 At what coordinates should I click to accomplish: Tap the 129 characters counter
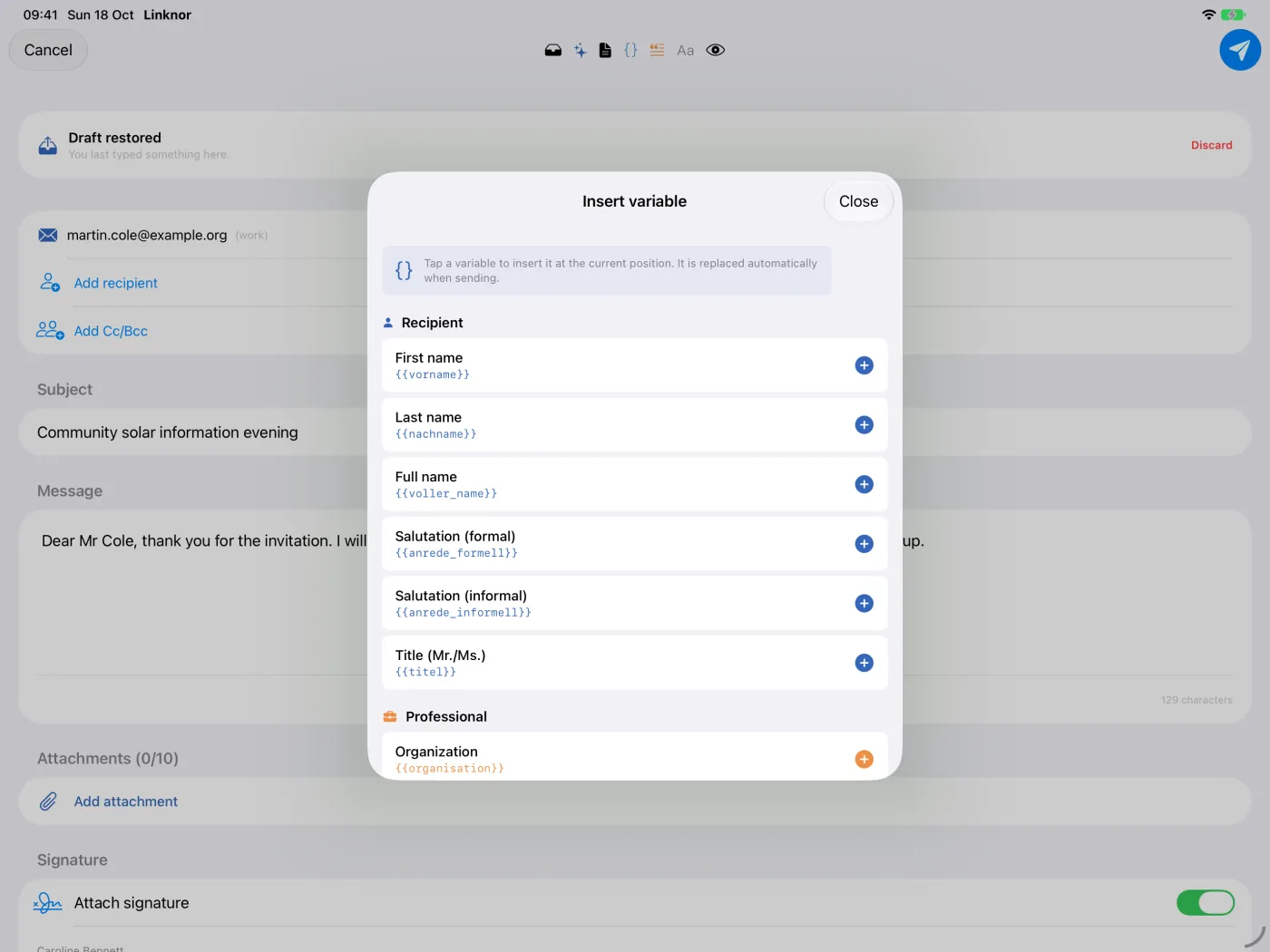click(1197, 700)
